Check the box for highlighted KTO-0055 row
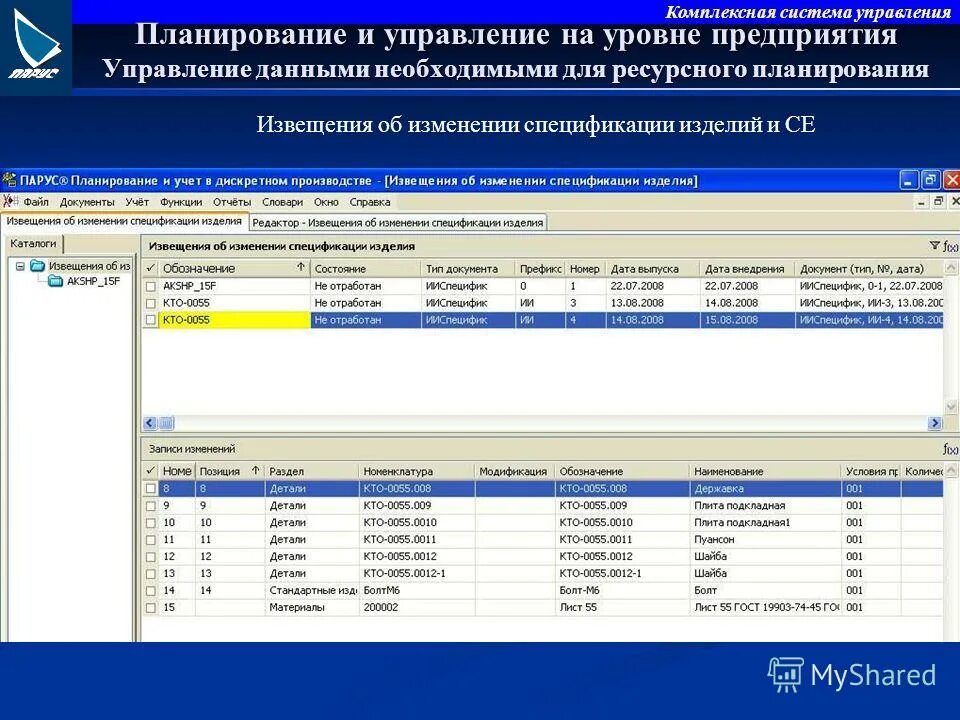The width and height of the screenshot is (960, 720). (x=151, y=320)
